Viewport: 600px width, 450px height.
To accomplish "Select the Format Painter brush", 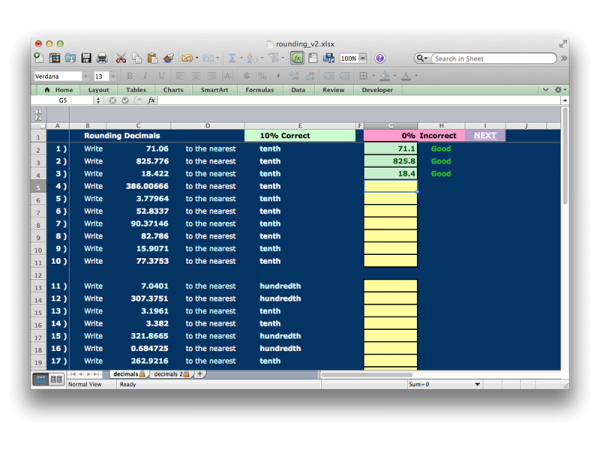I will 168,58.
